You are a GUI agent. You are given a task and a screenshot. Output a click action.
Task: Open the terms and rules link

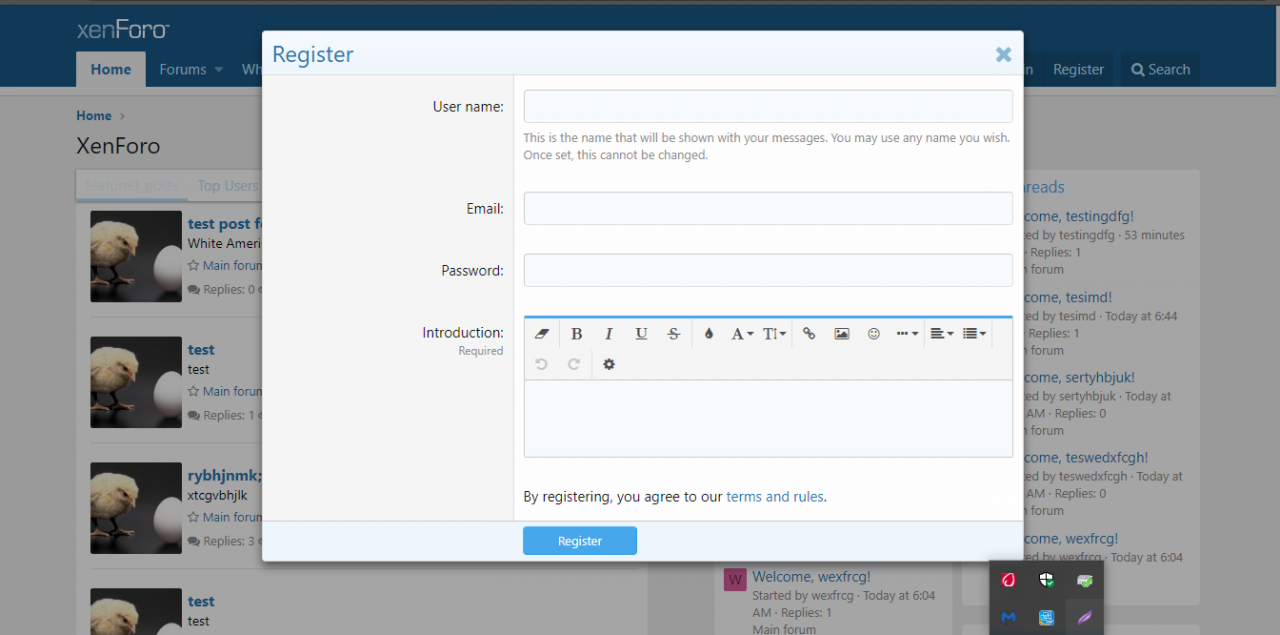[775, 497]
